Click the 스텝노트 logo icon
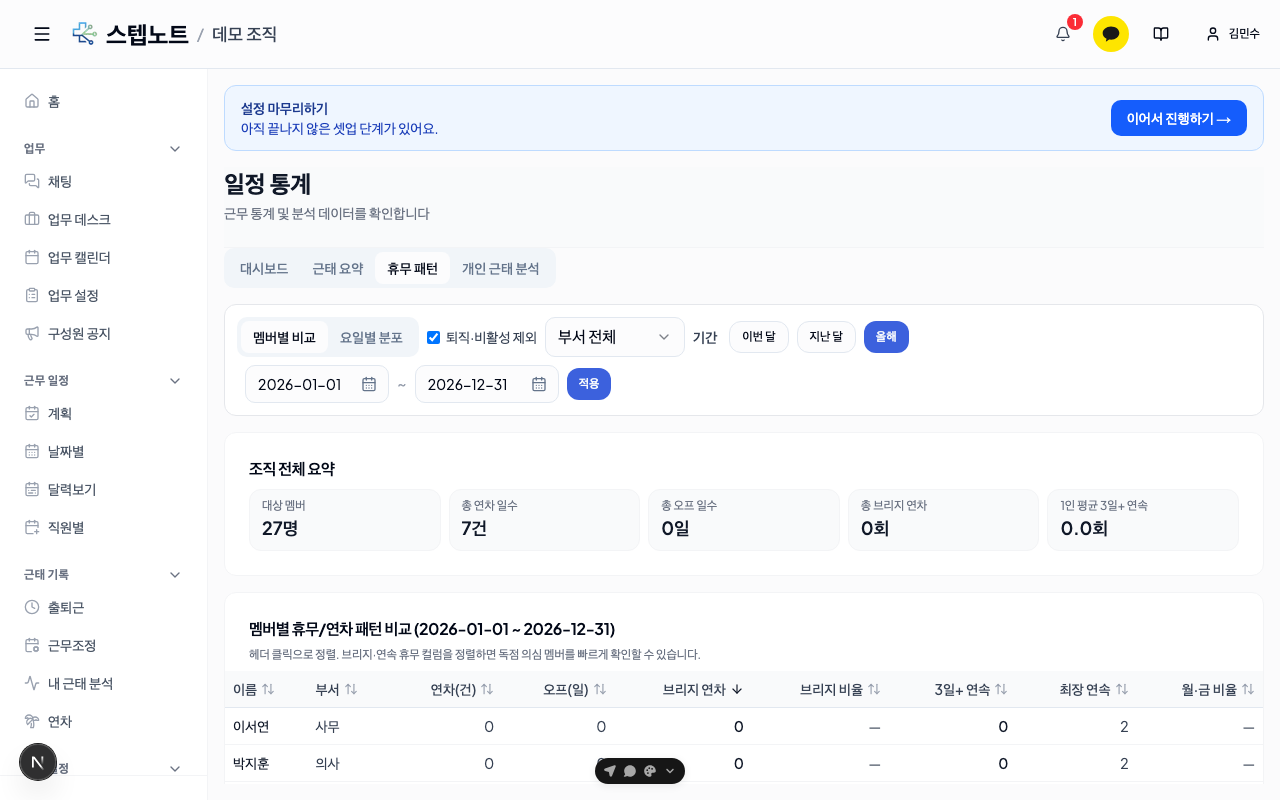Viewport: 1280px width, 800px height. (x=84, y=34)
